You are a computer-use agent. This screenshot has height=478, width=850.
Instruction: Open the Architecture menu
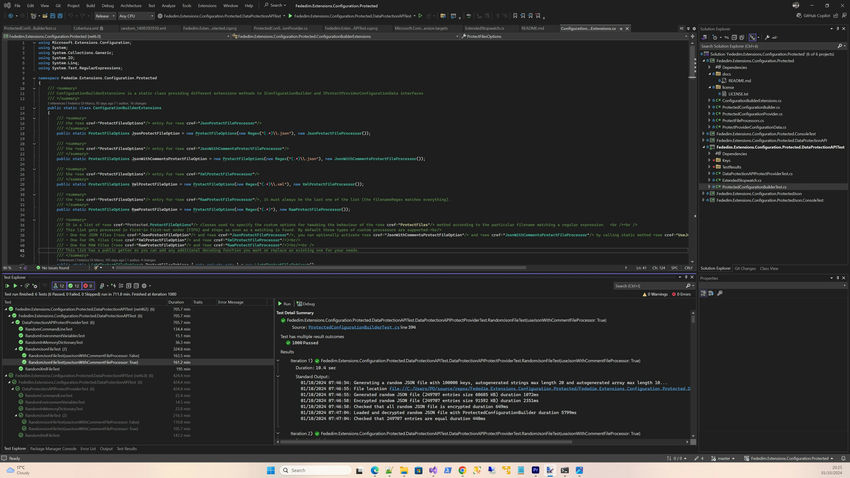[130, 5]
